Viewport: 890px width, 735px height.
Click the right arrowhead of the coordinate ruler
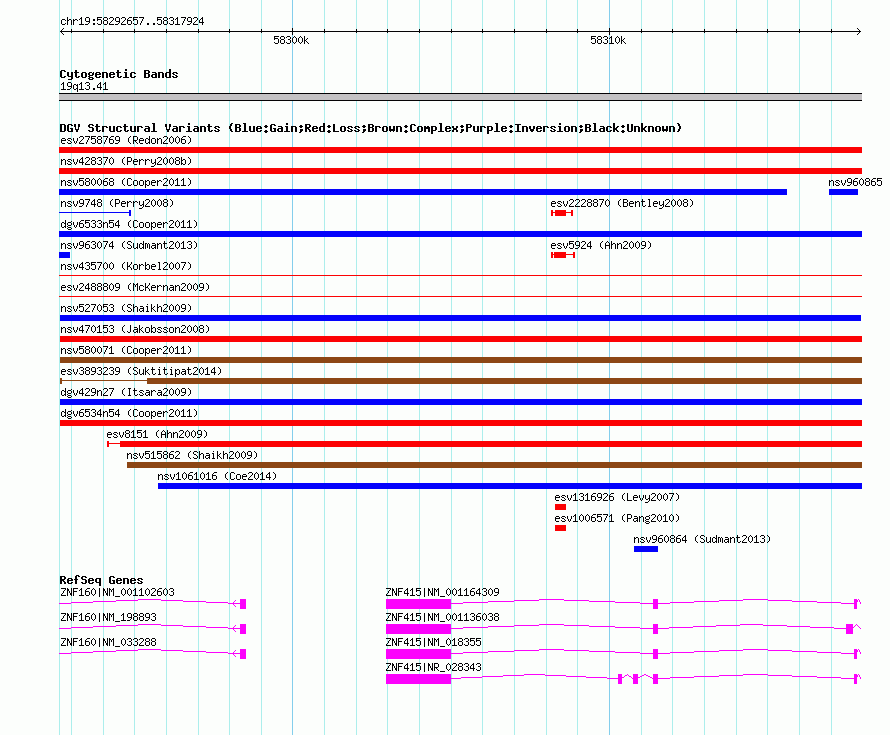[859, 32]
